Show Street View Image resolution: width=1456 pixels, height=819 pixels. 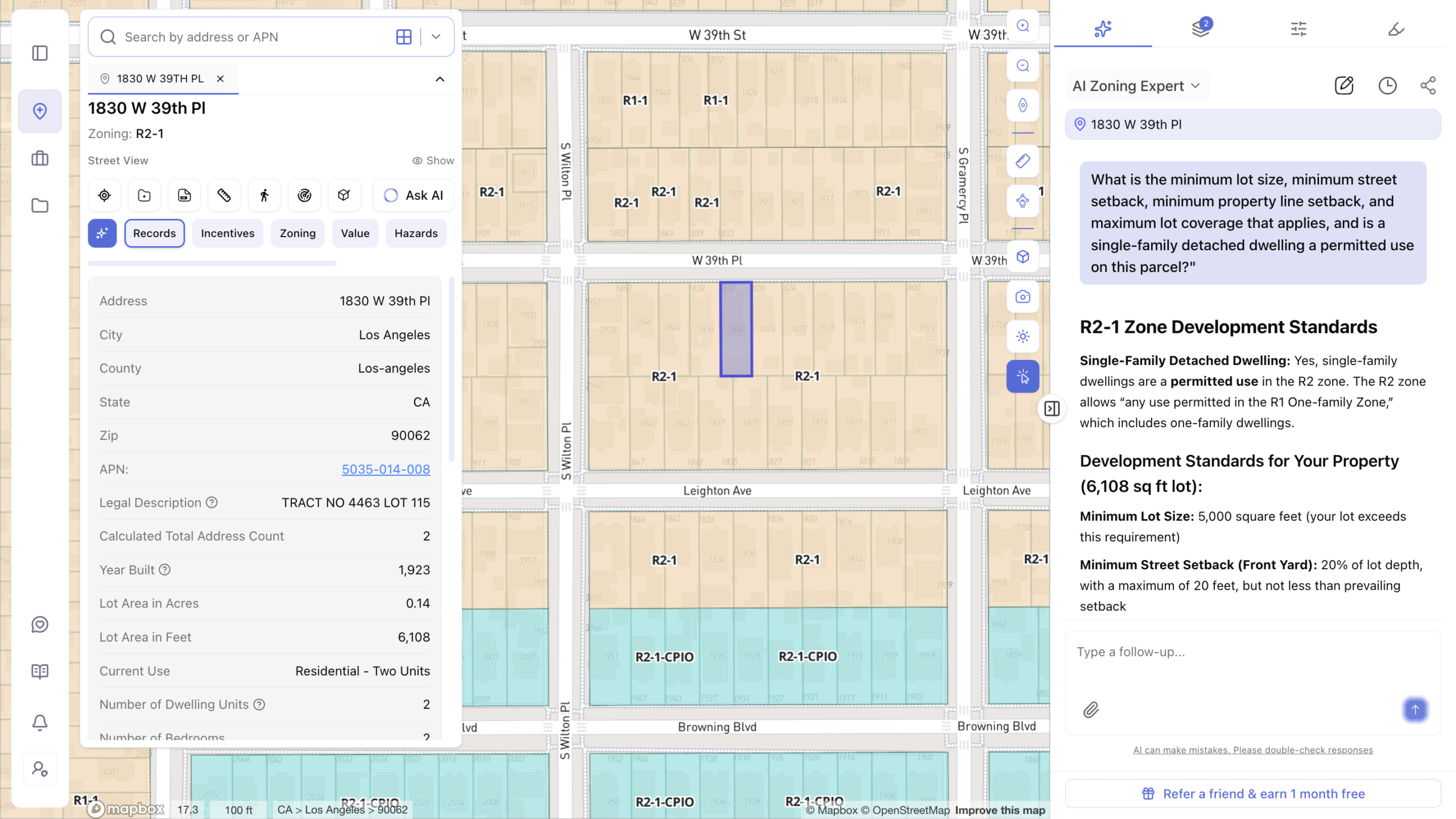433,160
